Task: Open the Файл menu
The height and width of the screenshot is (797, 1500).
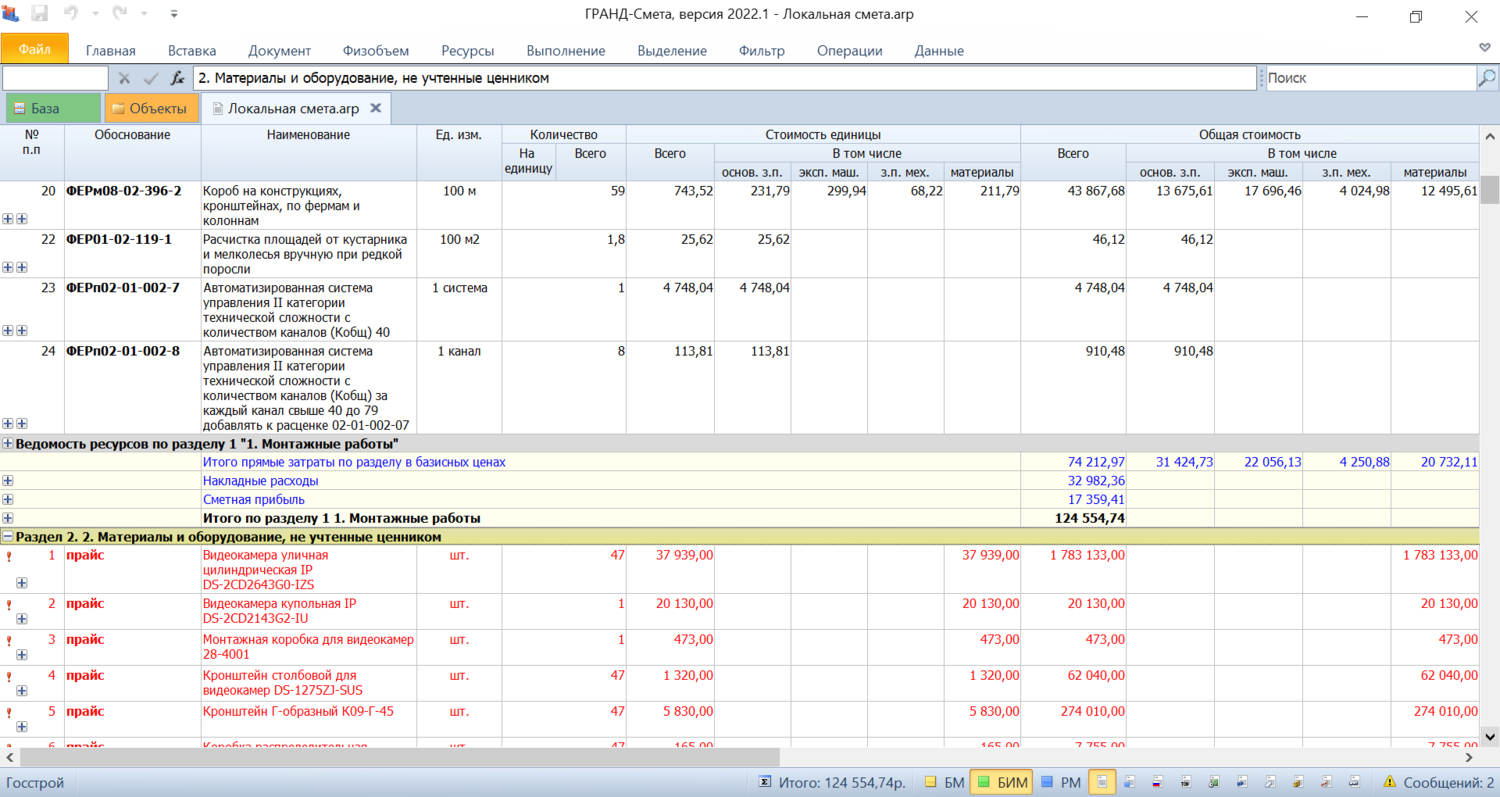Action: [35, 49]
